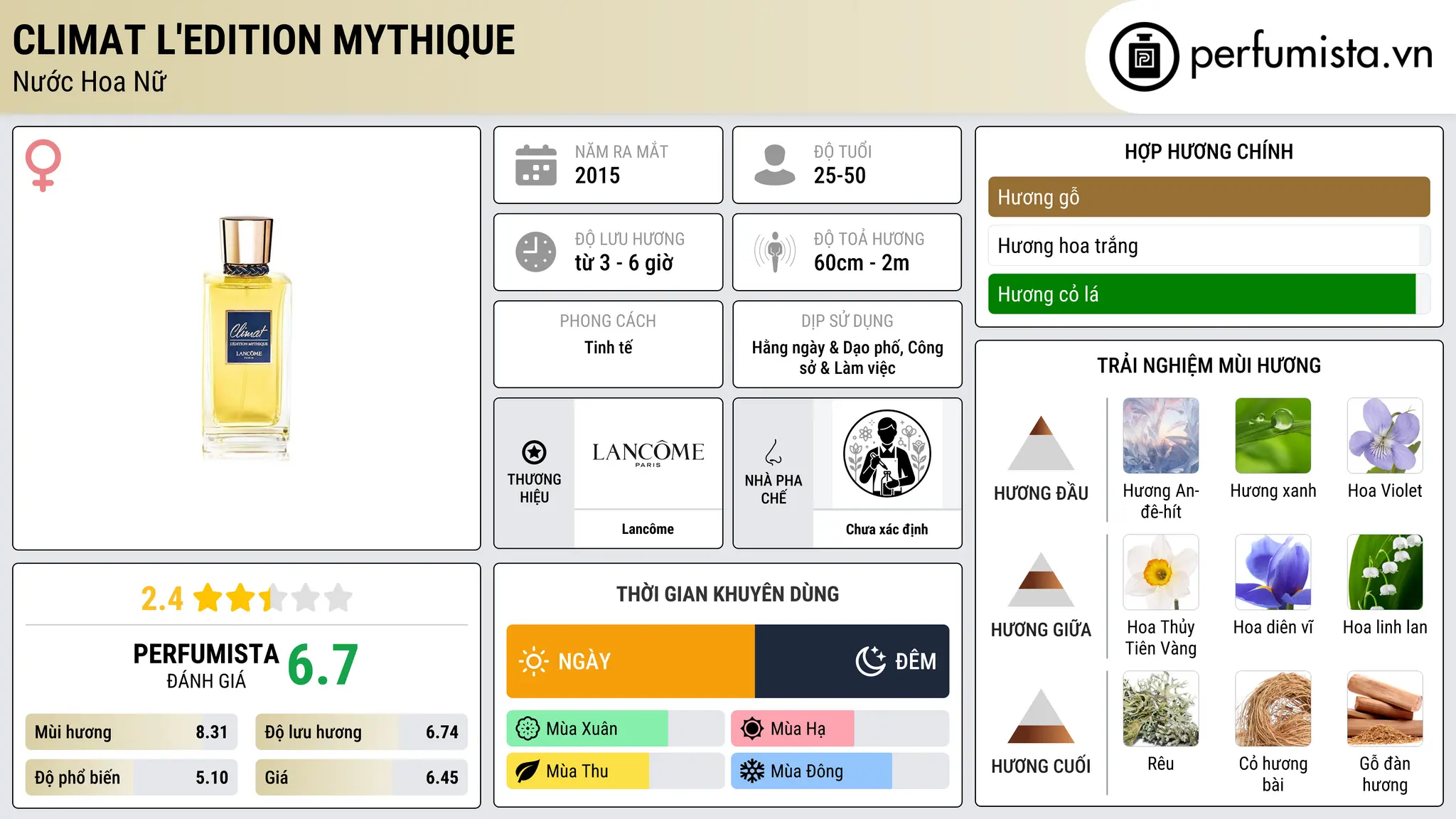The image size is (1456, 819).
Task: Click the Mùa Xuân season bar
Action: tap(616, 729)
